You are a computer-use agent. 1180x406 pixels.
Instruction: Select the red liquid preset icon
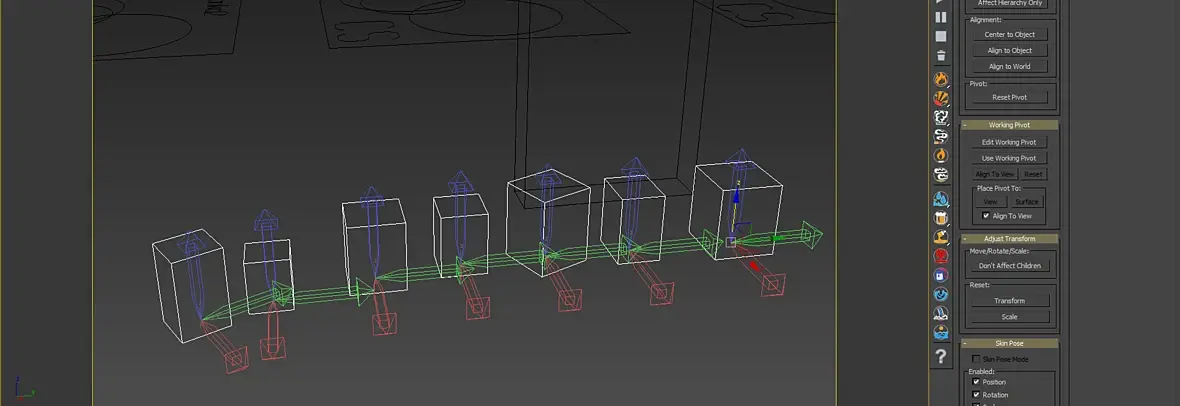tap(941, 256)
